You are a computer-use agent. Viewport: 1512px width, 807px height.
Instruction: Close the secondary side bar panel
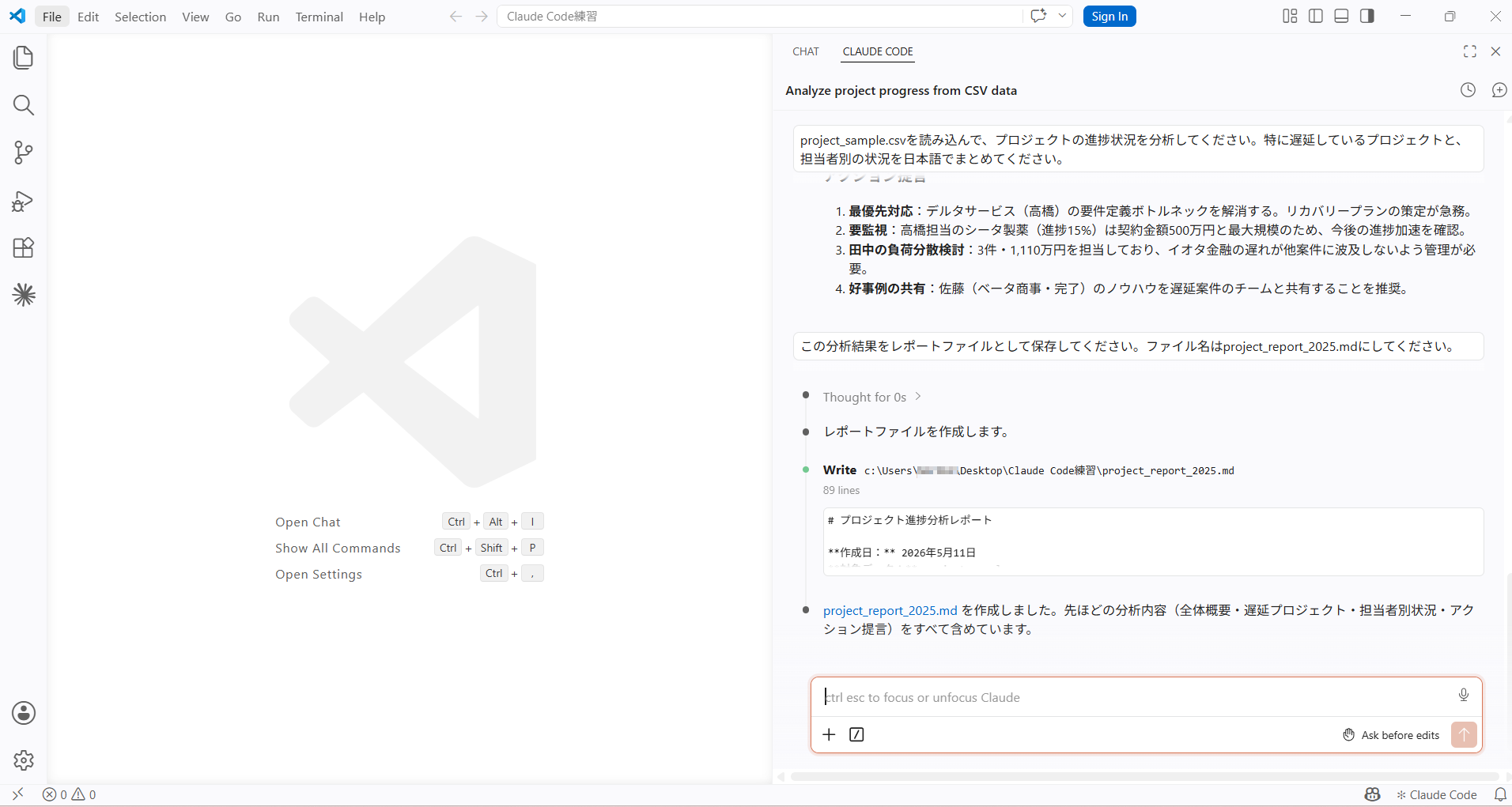pyautogui.click(x=1495, y=51)
